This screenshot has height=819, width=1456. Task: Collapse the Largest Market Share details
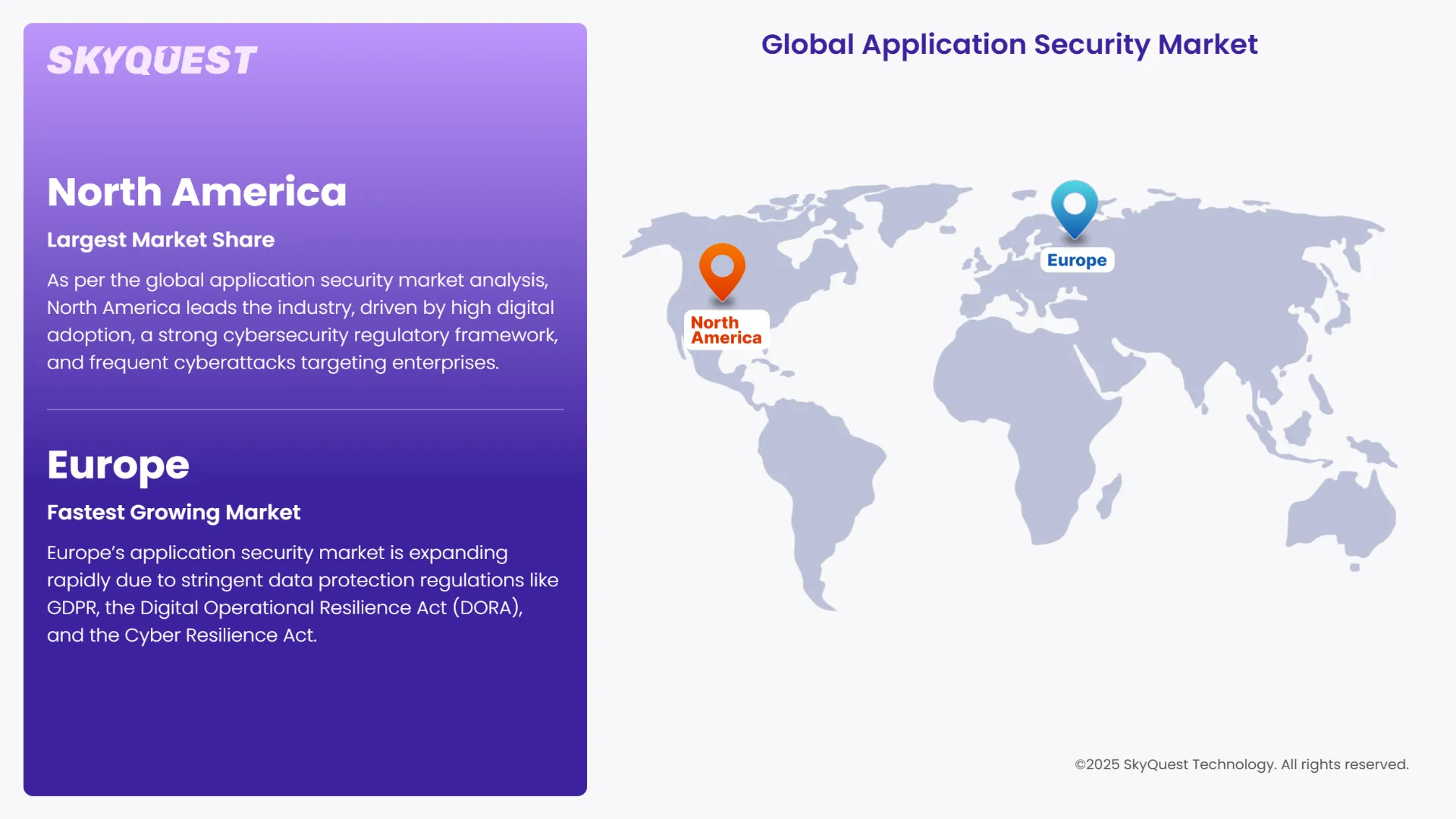pyautogui.click(x=160, y=240)
